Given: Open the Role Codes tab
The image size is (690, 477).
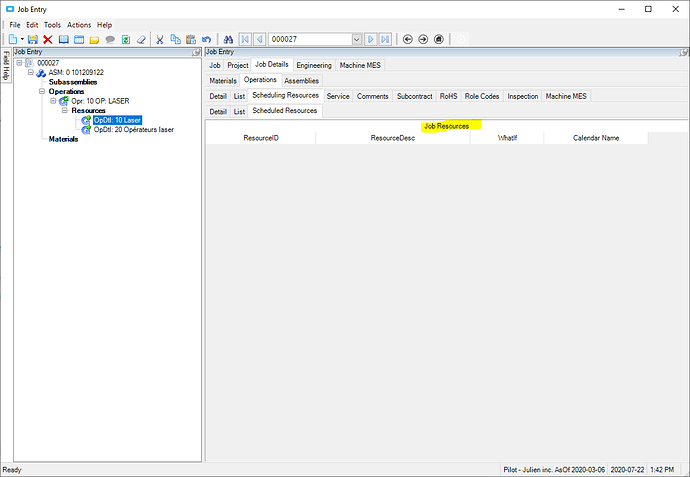Looking at the screenshot, I should coord(482,96).
